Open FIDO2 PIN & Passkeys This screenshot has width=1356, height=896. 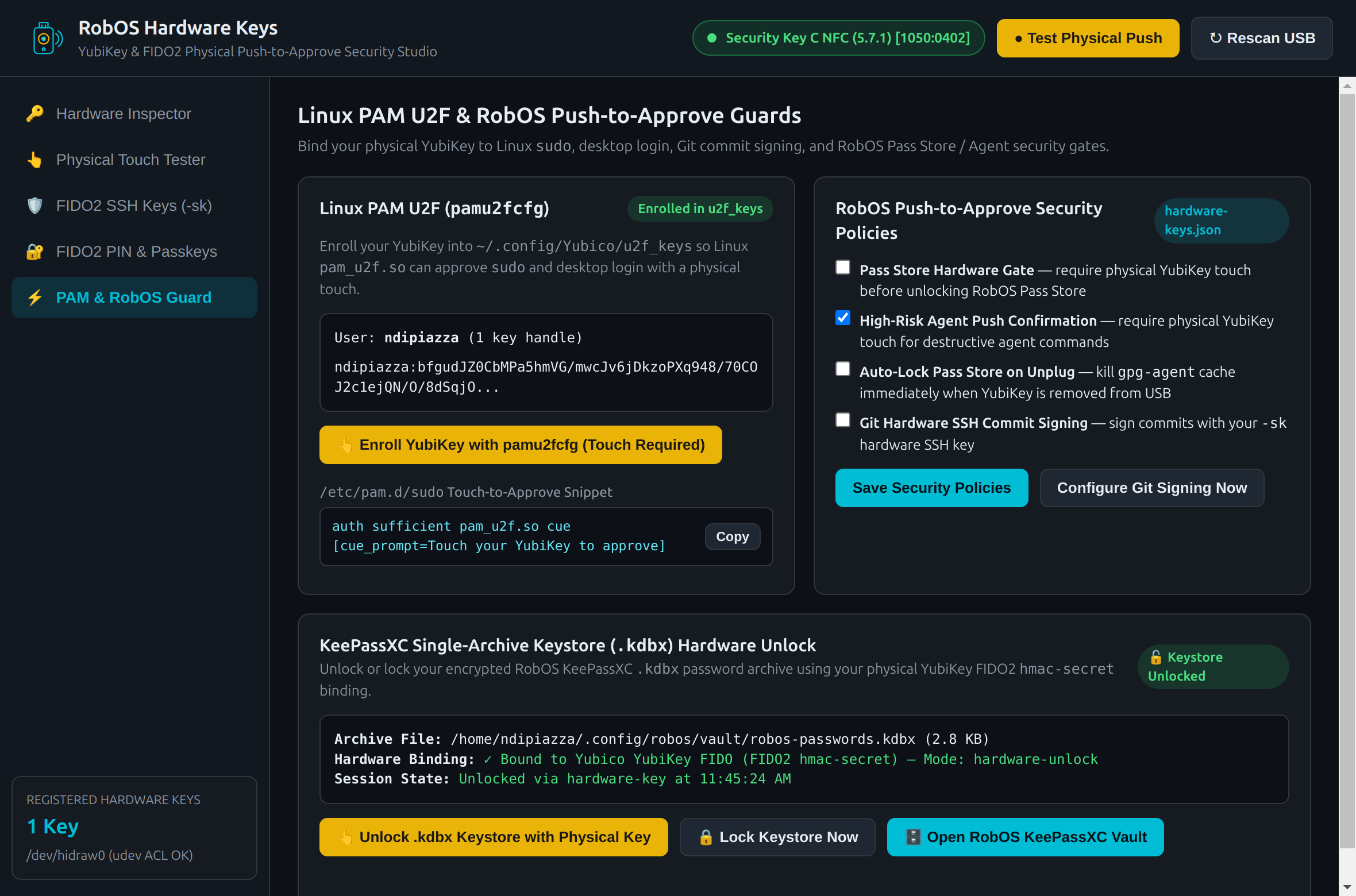click(x=134, y=252)
